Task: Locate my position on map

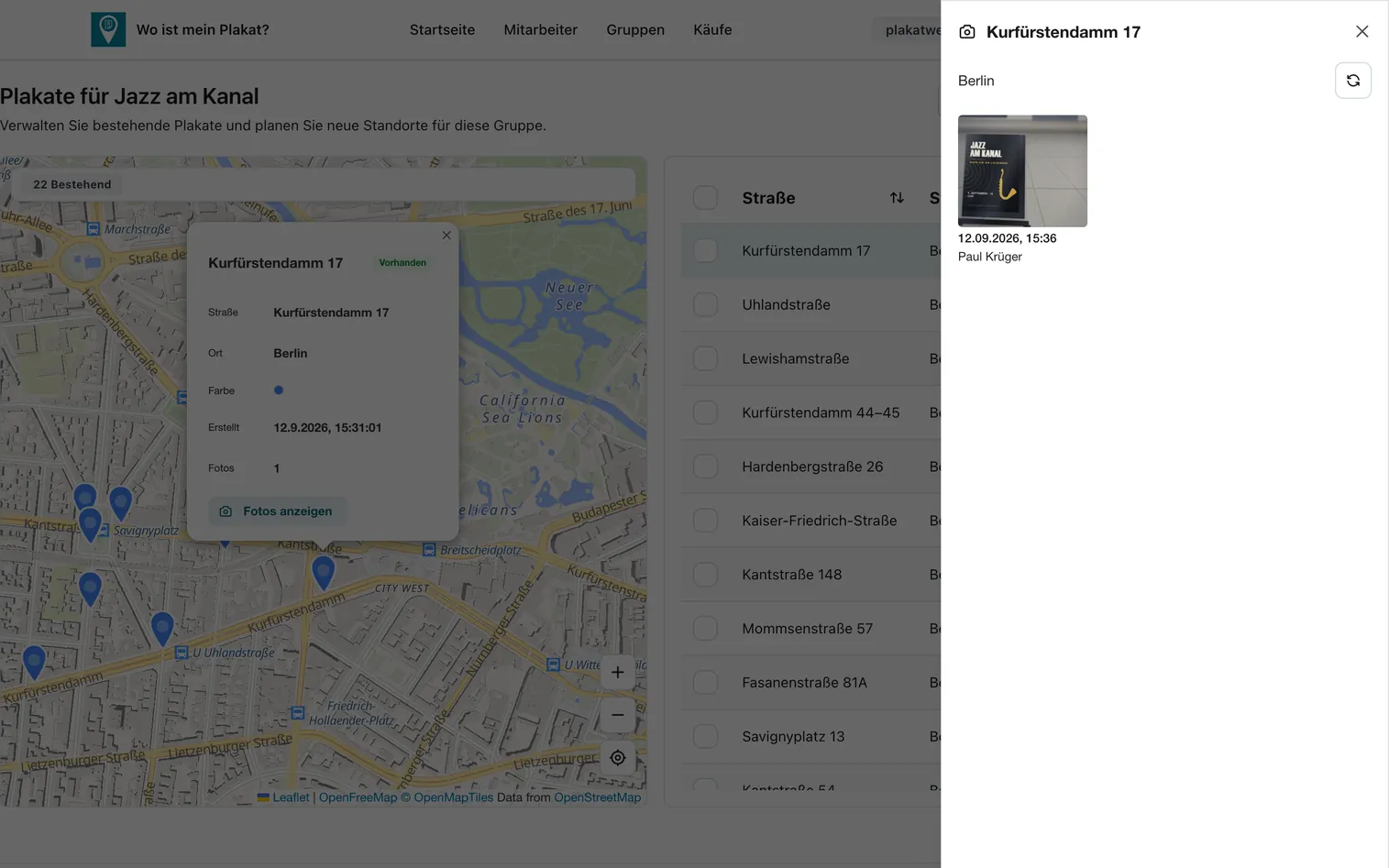Action: (617, 758)
